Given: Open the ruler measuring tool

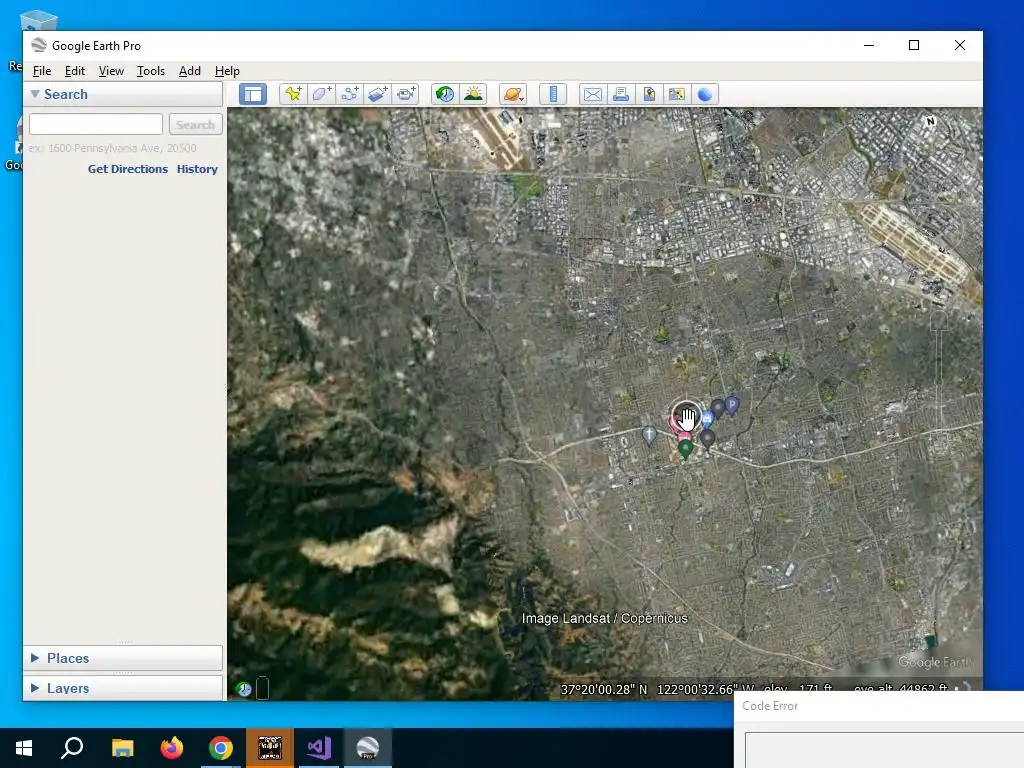Looking at the screenshot, I should click(552, 94).
